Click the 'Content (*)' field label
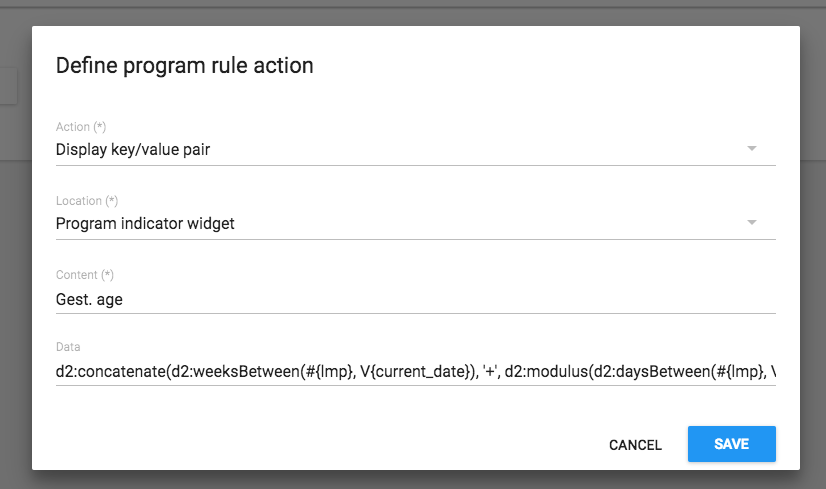The height and width of the screenshot is (489, 826). tap(85, 275)
